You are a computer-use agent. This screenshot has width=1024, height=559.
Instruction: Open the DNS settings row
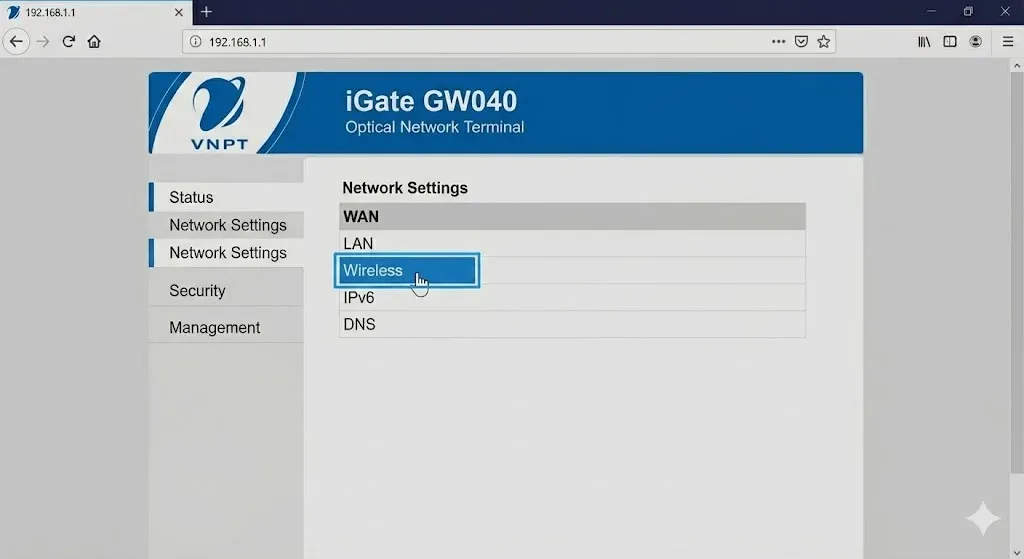tap(572, 324)
